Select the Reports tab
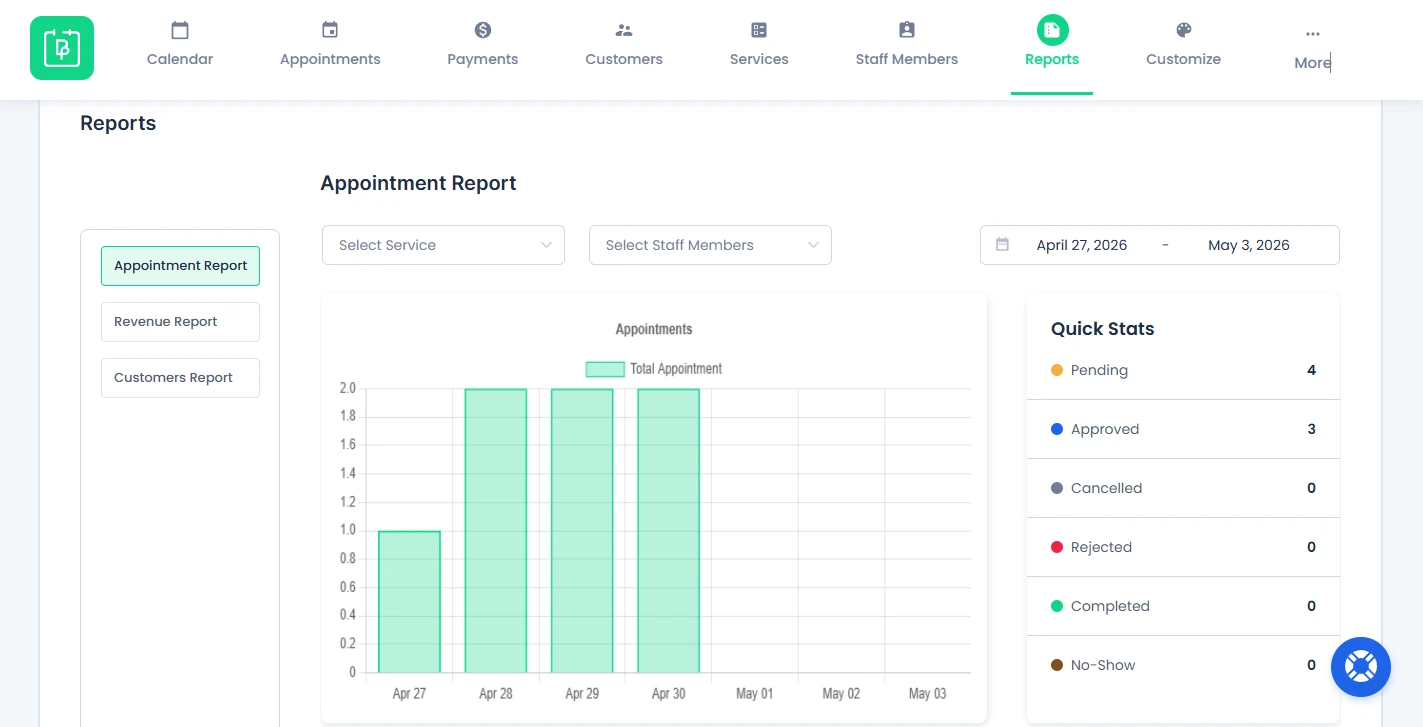The width and height of the screenshot is (1423, 727). (1052, 47)
